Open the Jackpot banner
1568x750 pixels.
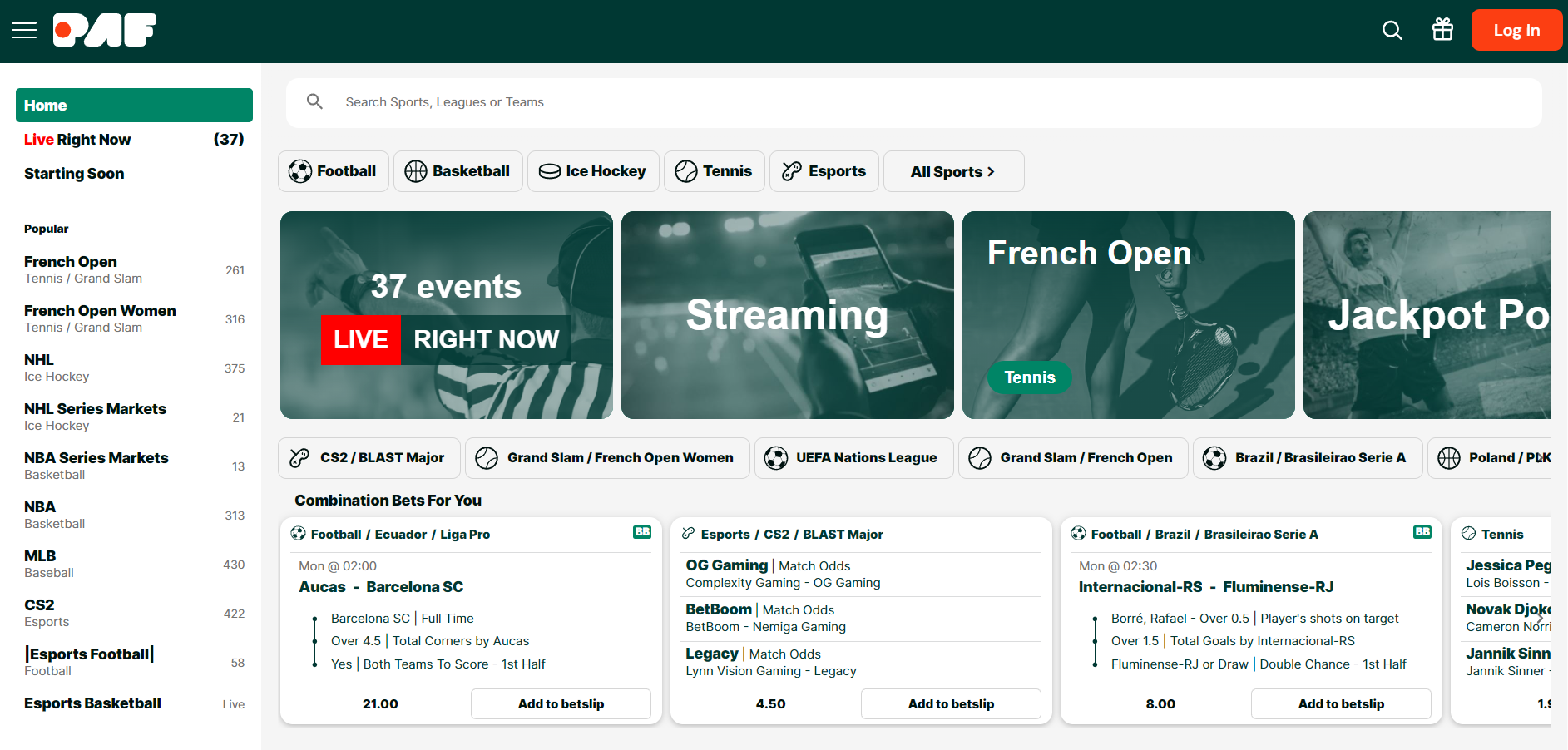[1427, 315]
